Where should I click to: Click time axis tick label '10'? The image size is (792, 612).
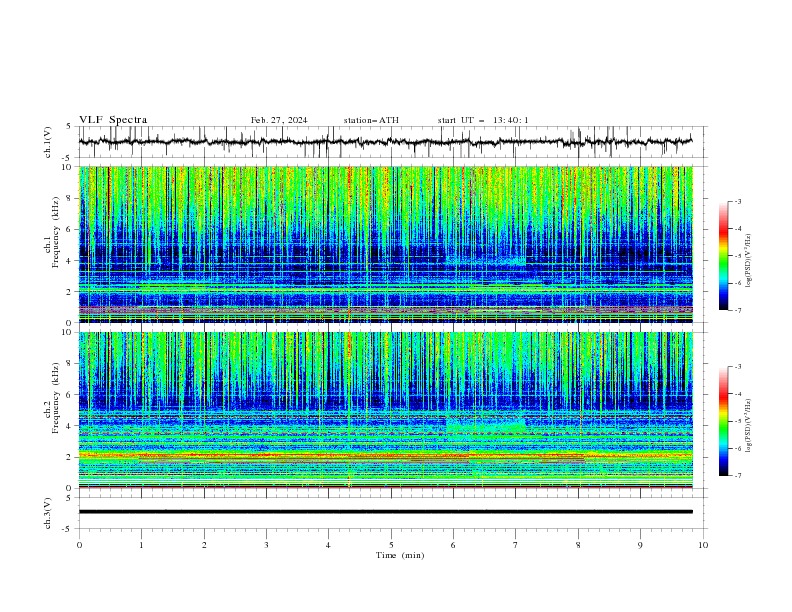(703, 545)
